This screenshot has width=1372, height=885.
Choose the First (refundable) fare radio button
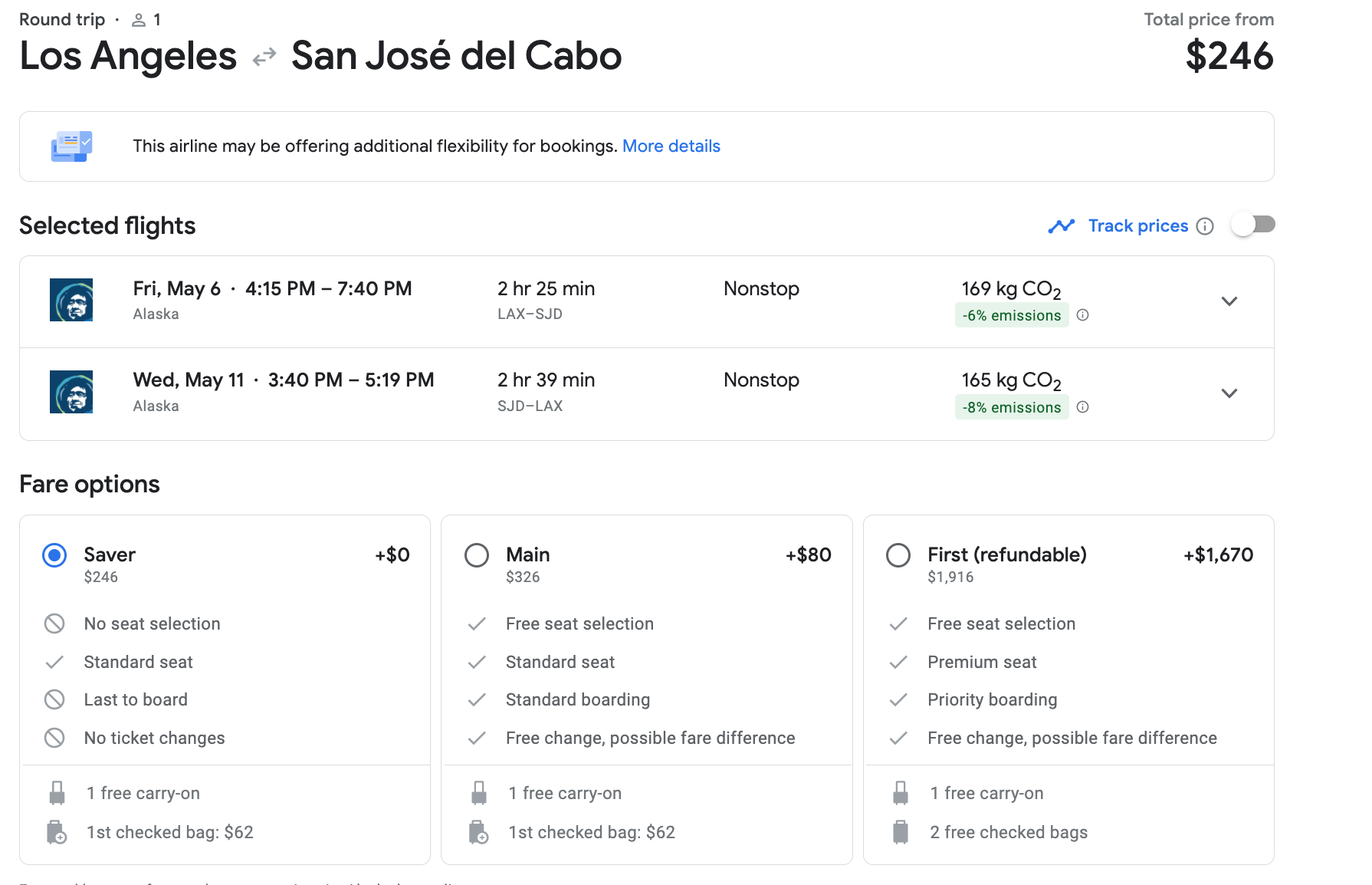(x=898, y=555)
